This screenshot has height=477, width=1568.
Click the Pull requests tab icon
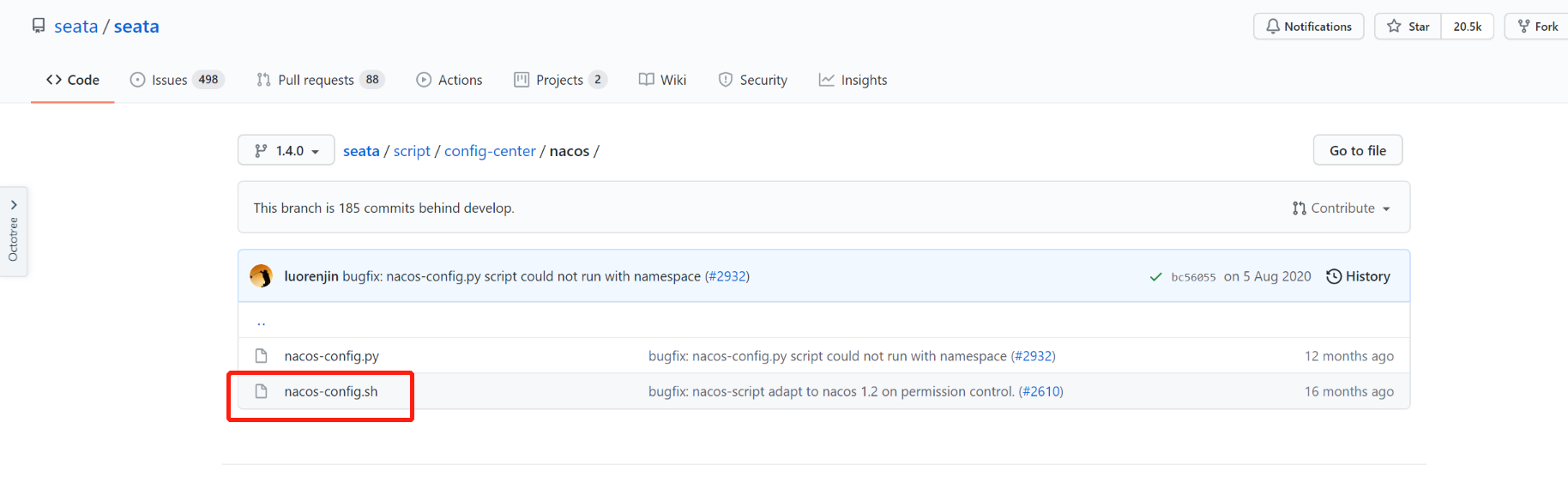pos(263,80)
